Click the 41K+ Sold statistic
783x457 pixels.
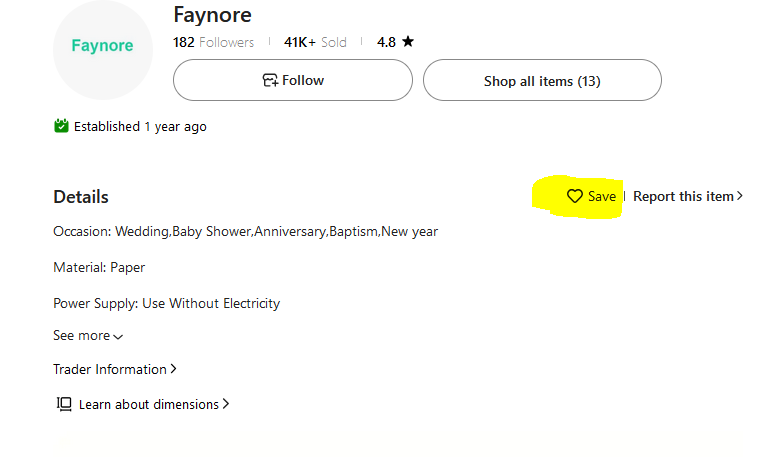[x=315, y=42]
